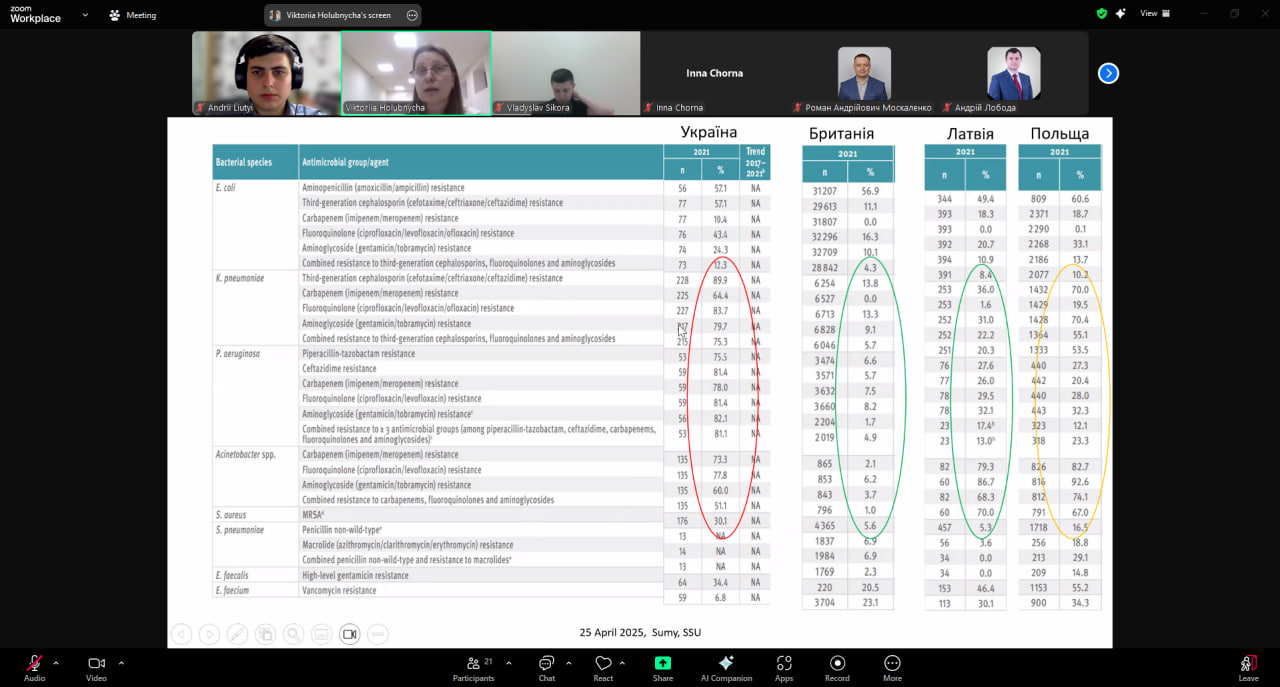Open the Chat panel

pos(547,667)
